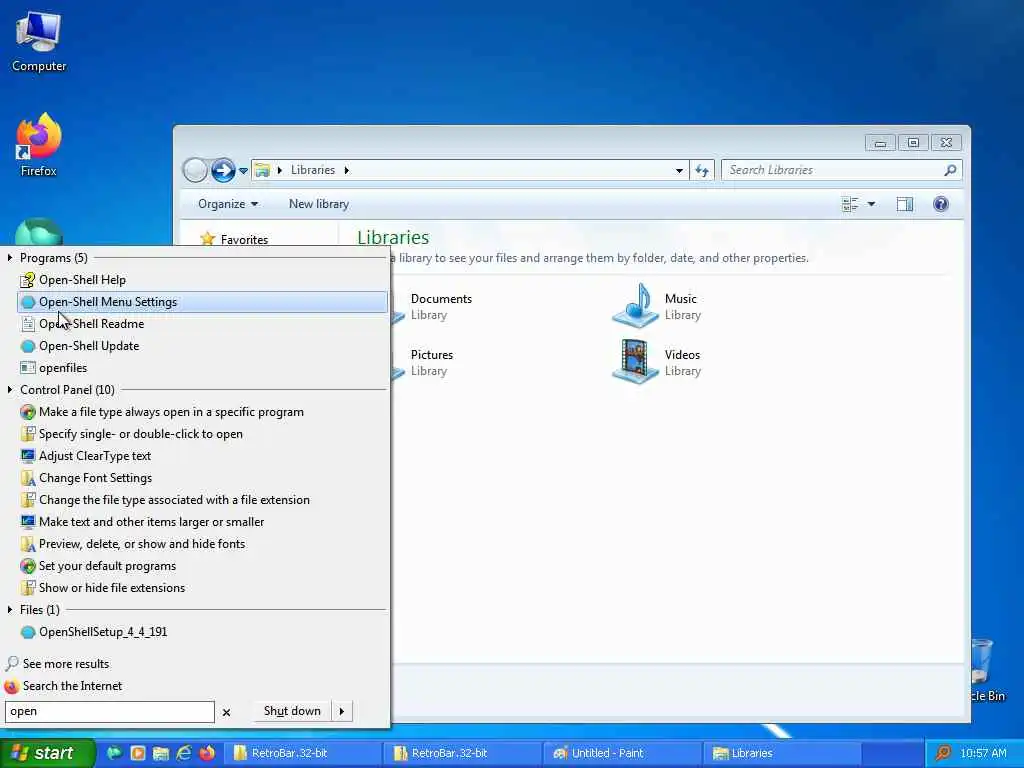Click See more results link
1024x768 pixels.
[x=66, y=664]
